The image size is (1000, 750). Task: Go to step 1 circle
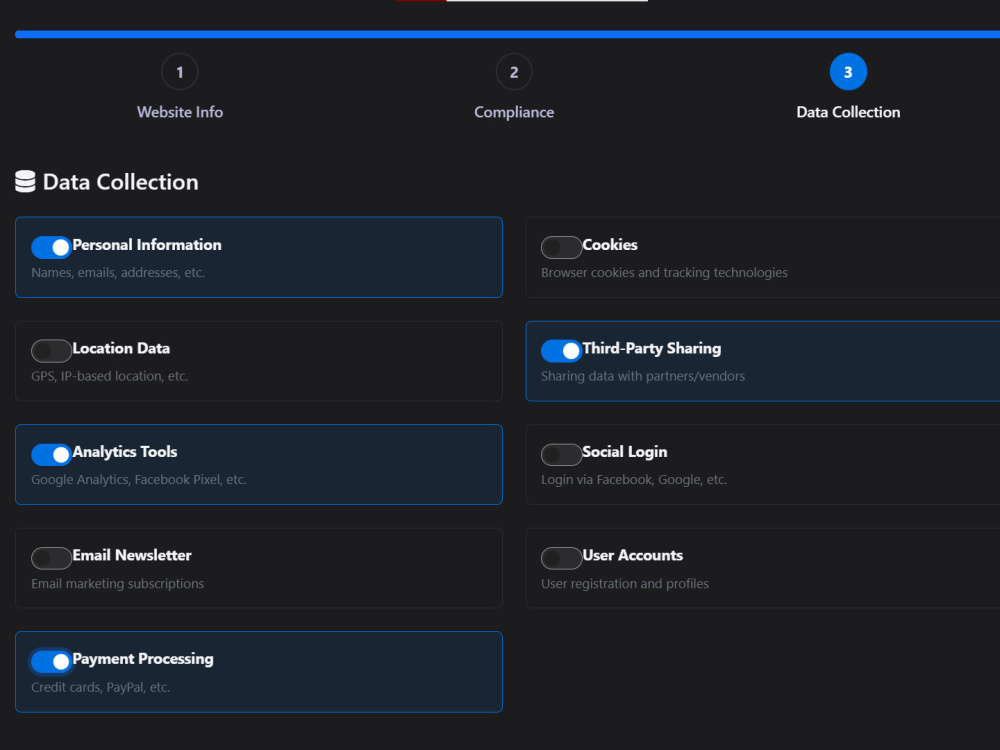[180, 72]
